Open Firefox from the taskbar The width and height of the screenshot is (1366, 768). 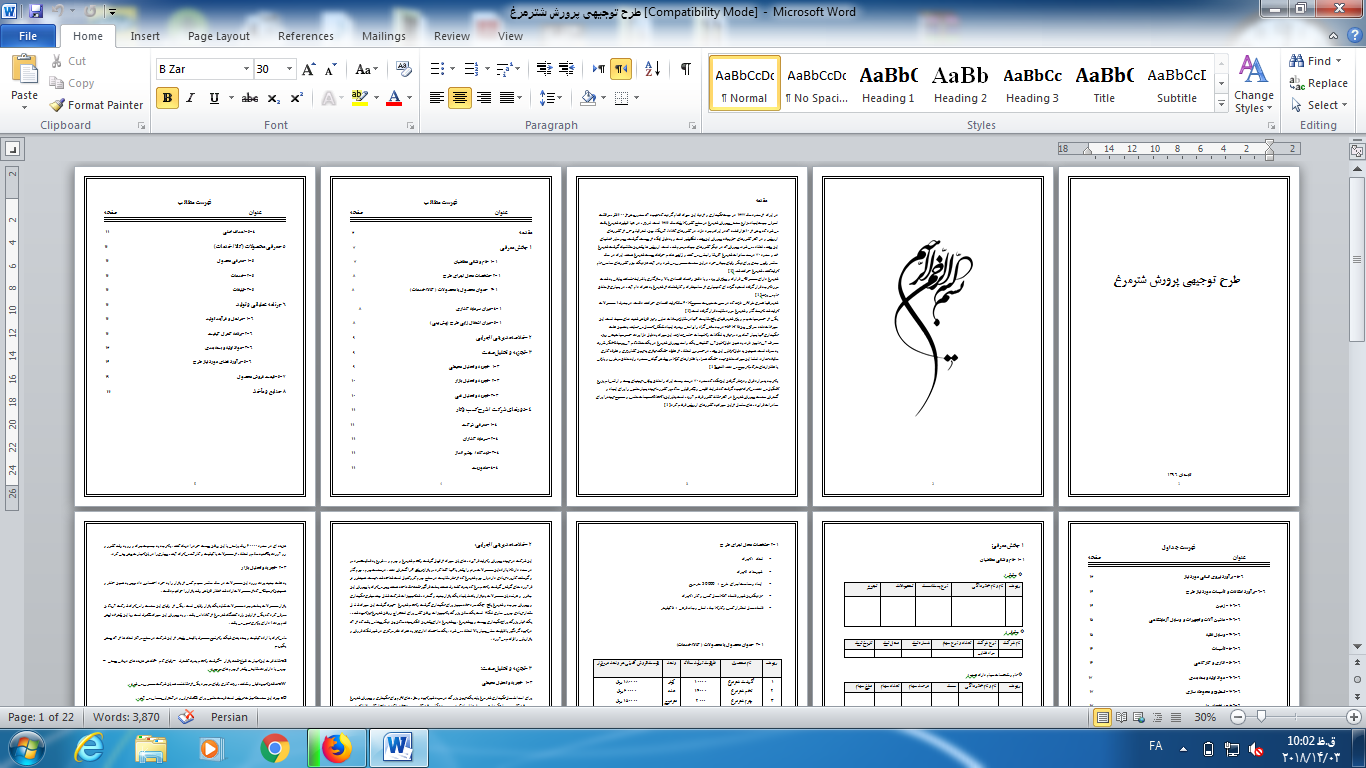[337, 747]
